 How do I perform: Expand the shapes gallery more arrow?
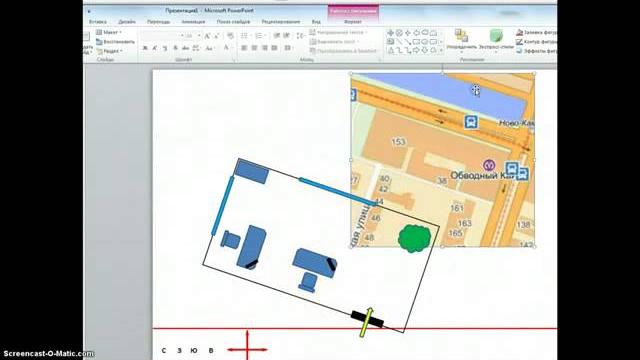click(441, 51)
